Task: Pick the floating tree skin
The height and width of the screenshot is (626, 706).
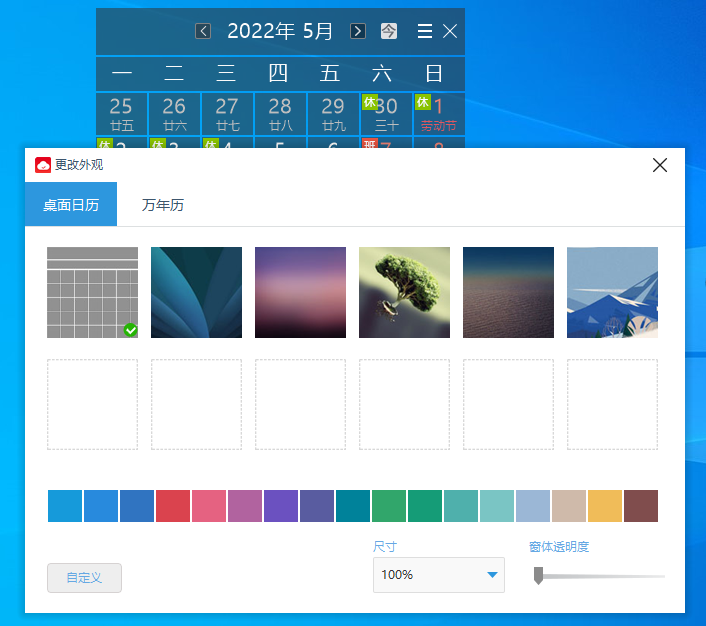Action: [404, 292]
